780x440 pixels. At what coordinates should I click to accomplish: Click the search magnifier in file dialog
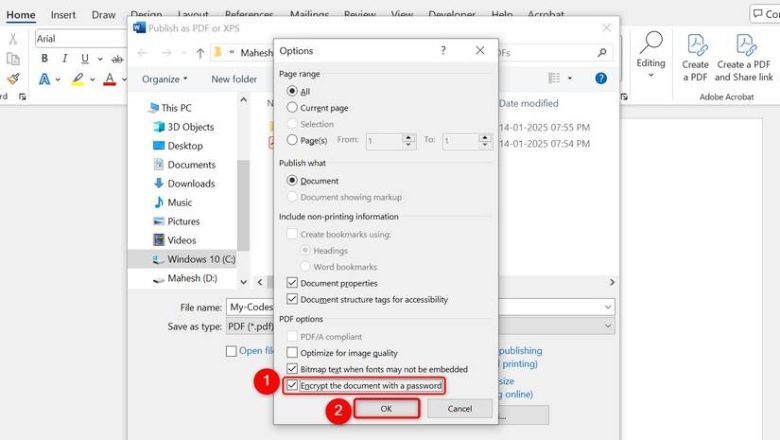tap(602, 52)
